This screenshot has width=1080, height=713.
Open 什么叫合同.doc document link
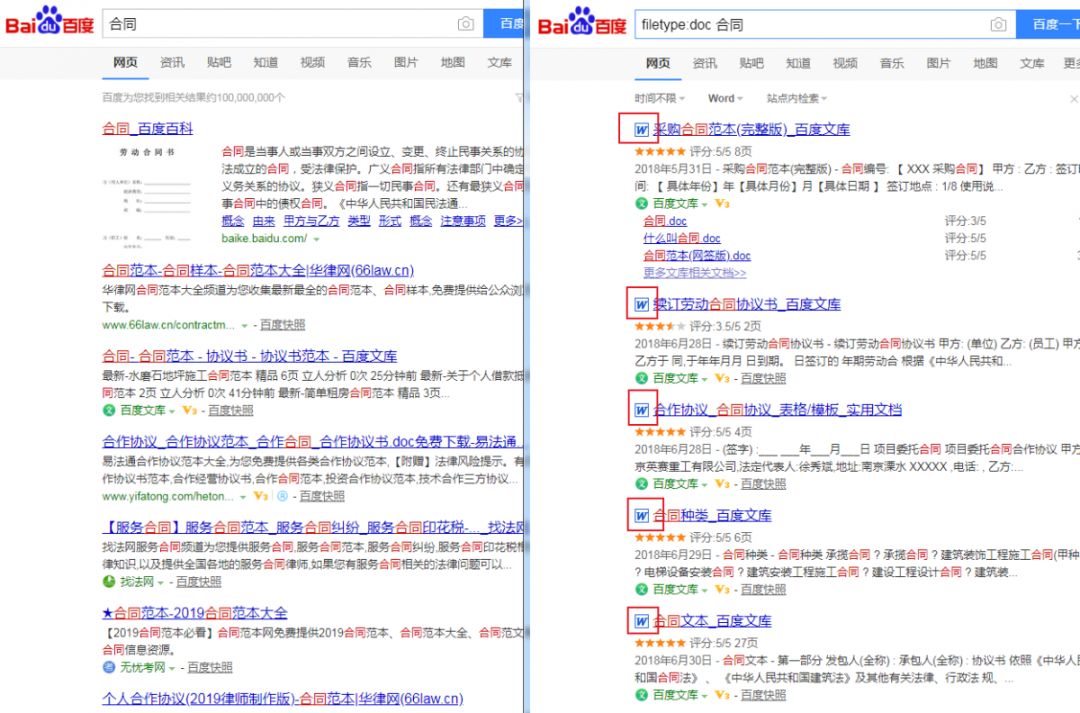(682, 238)
